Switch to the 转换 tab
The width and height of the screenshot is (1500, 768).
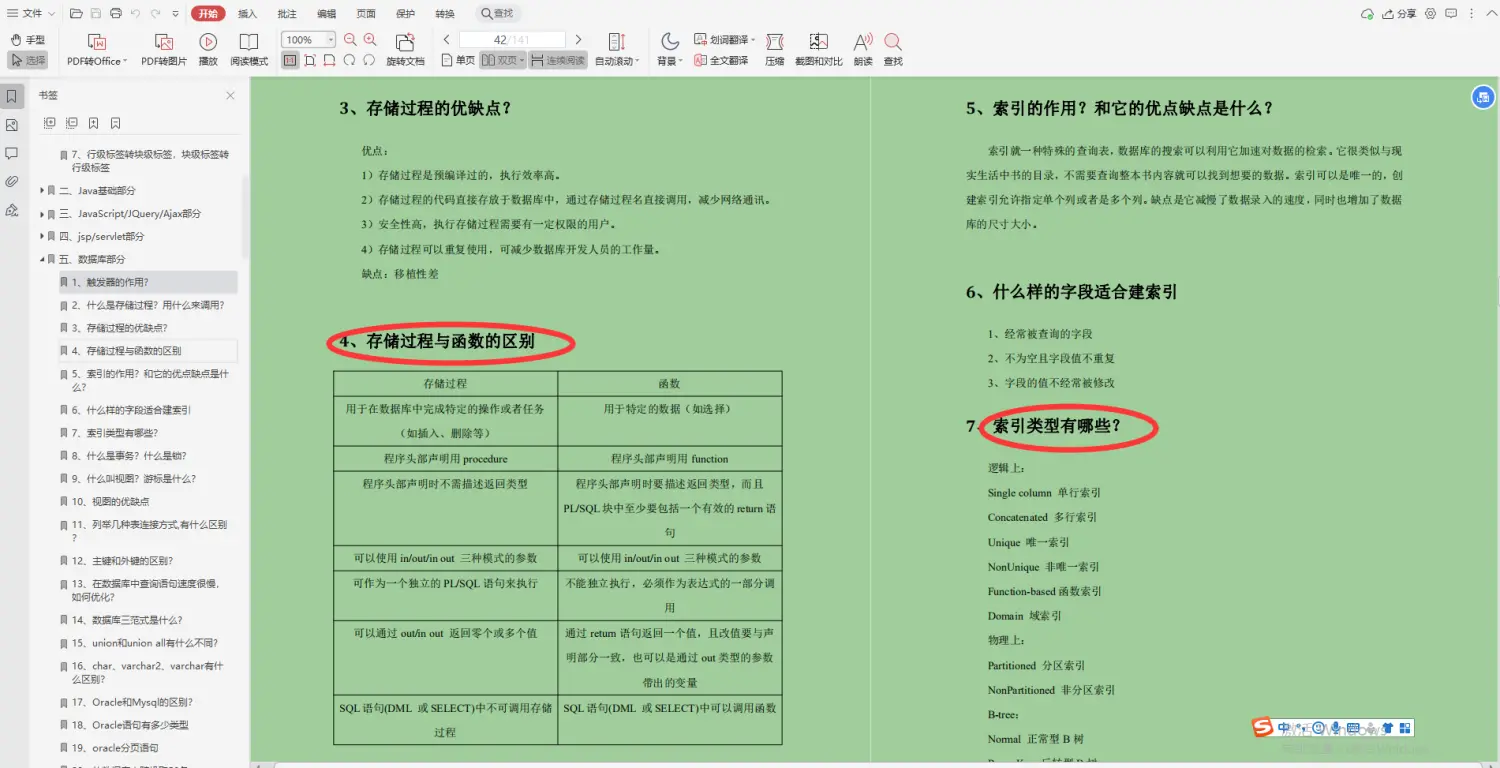pos(445,13)
